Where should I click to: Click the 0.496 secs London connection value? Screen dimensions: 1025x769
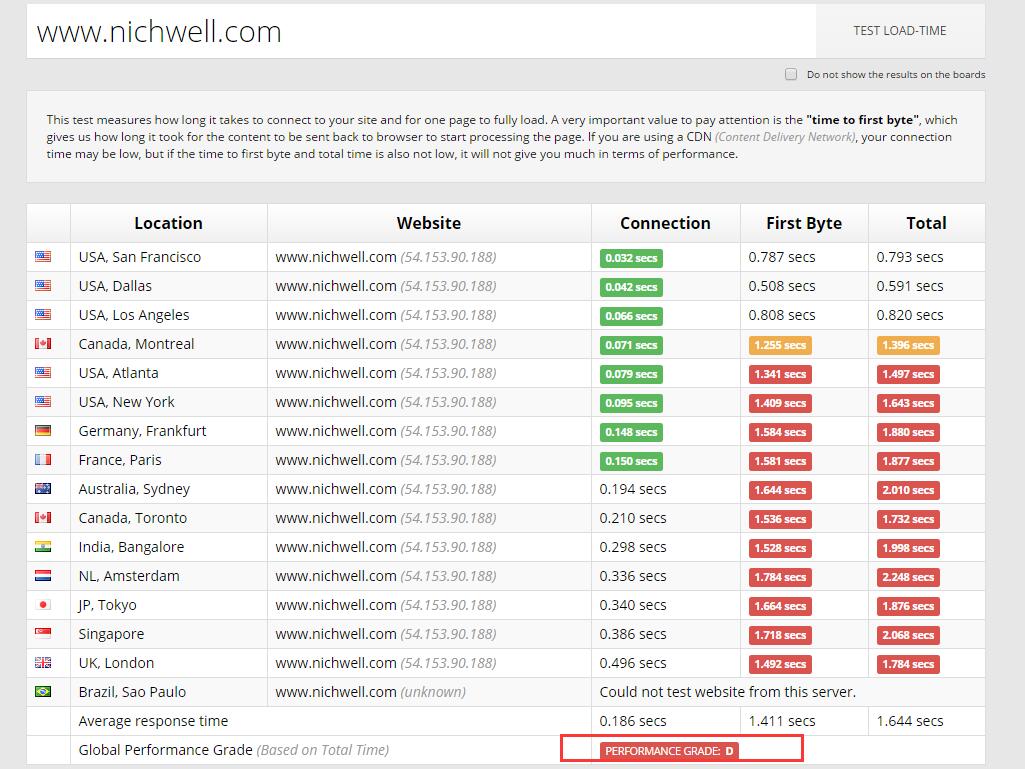click(x=633, y=663)
